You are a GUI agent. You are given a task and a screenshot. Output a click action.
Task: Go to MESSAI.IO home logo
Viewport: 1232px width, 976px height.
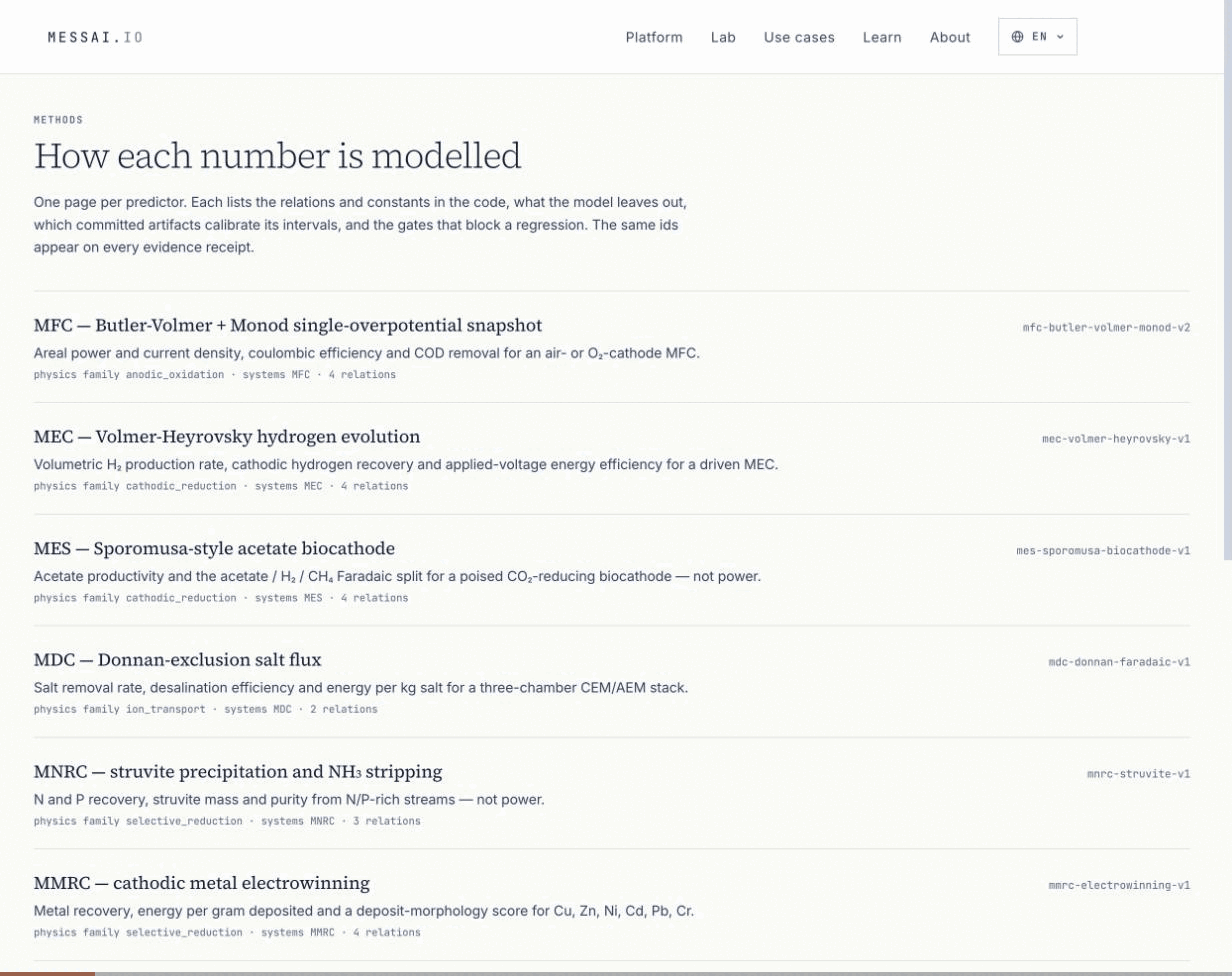(x=95, y=37)
